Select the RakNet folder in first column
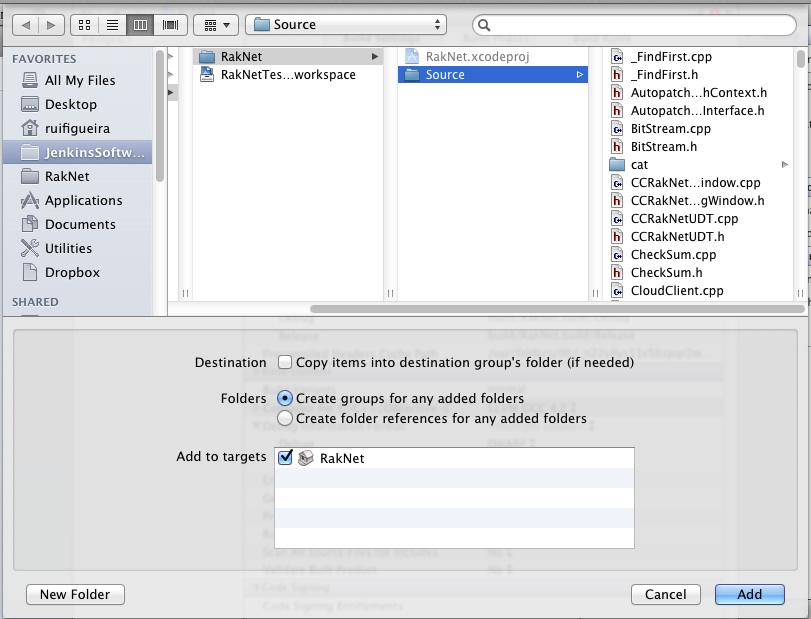The image size is (811, 619). pyautogui.click(x=243, y=57)
